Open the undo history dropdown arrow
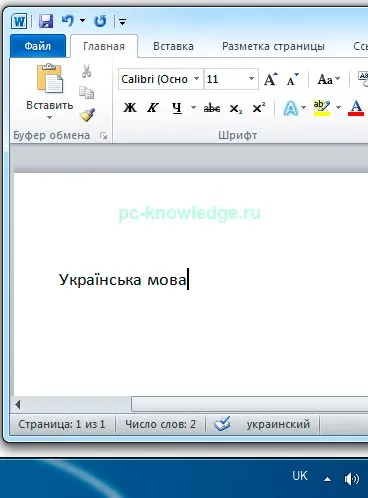The height and width of the screenshot is (498, 368). click(82, 21)
